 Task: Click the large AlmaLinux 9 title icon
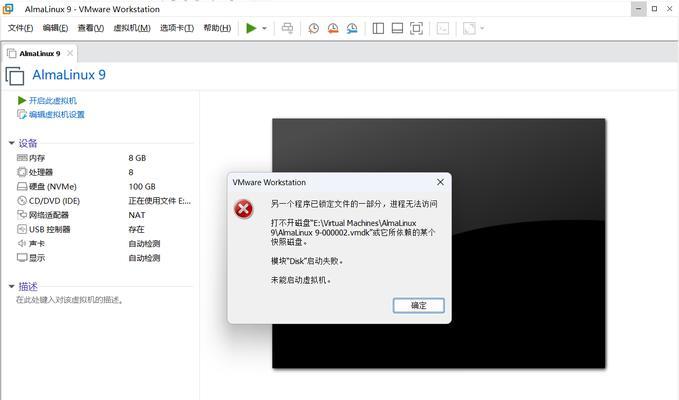(x=15, y=75)
